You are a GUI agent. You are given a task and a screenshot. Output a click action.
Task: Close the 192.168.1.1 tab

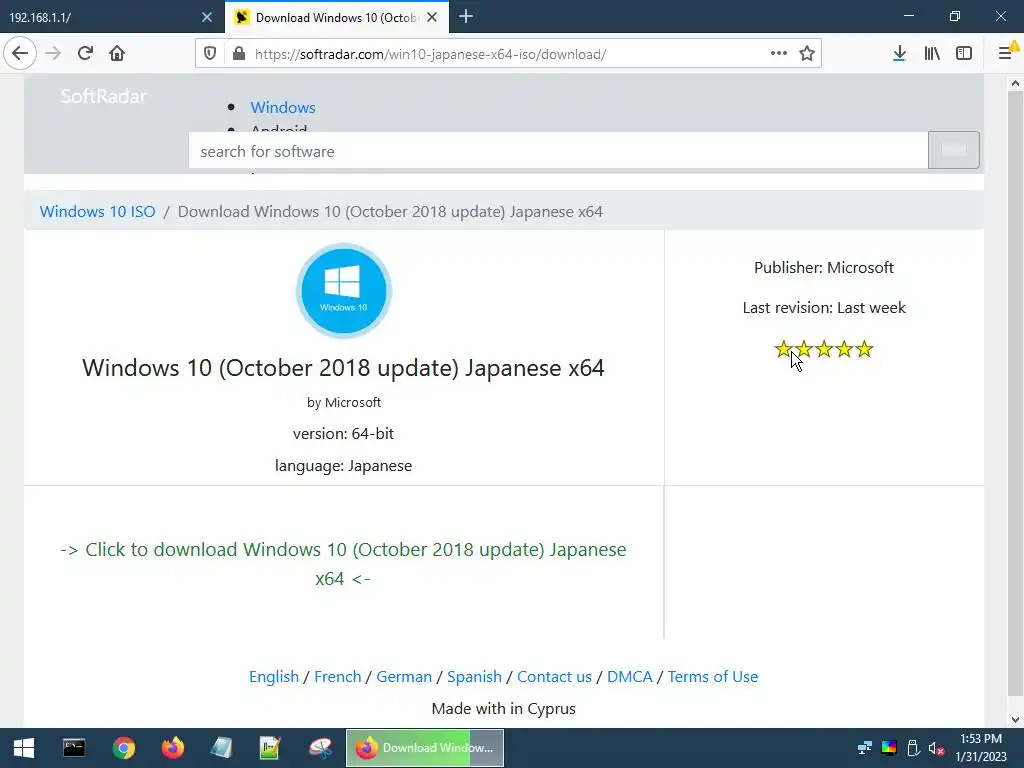tap(207, 18)
